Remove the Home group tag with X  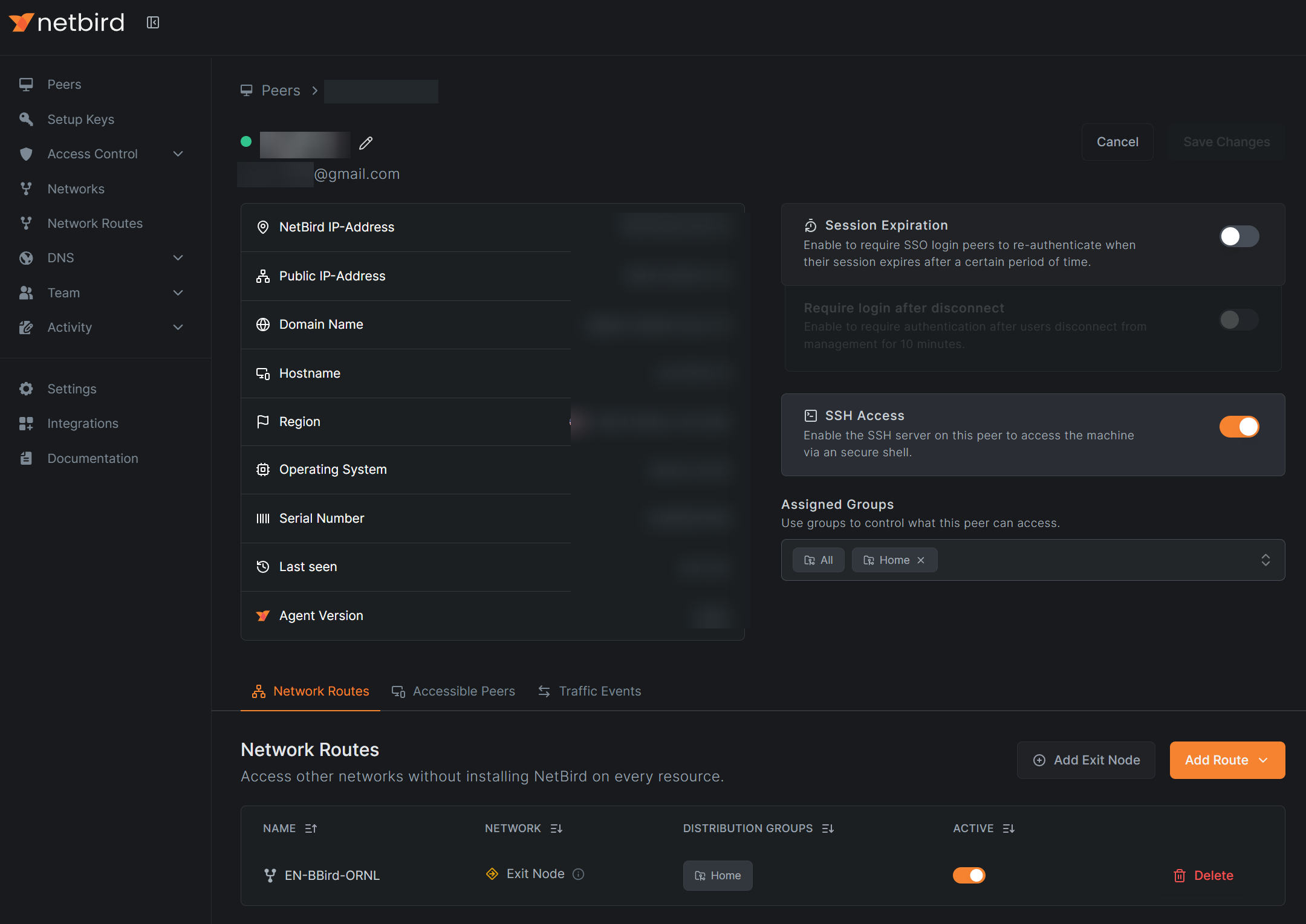(x=921, y=560)
